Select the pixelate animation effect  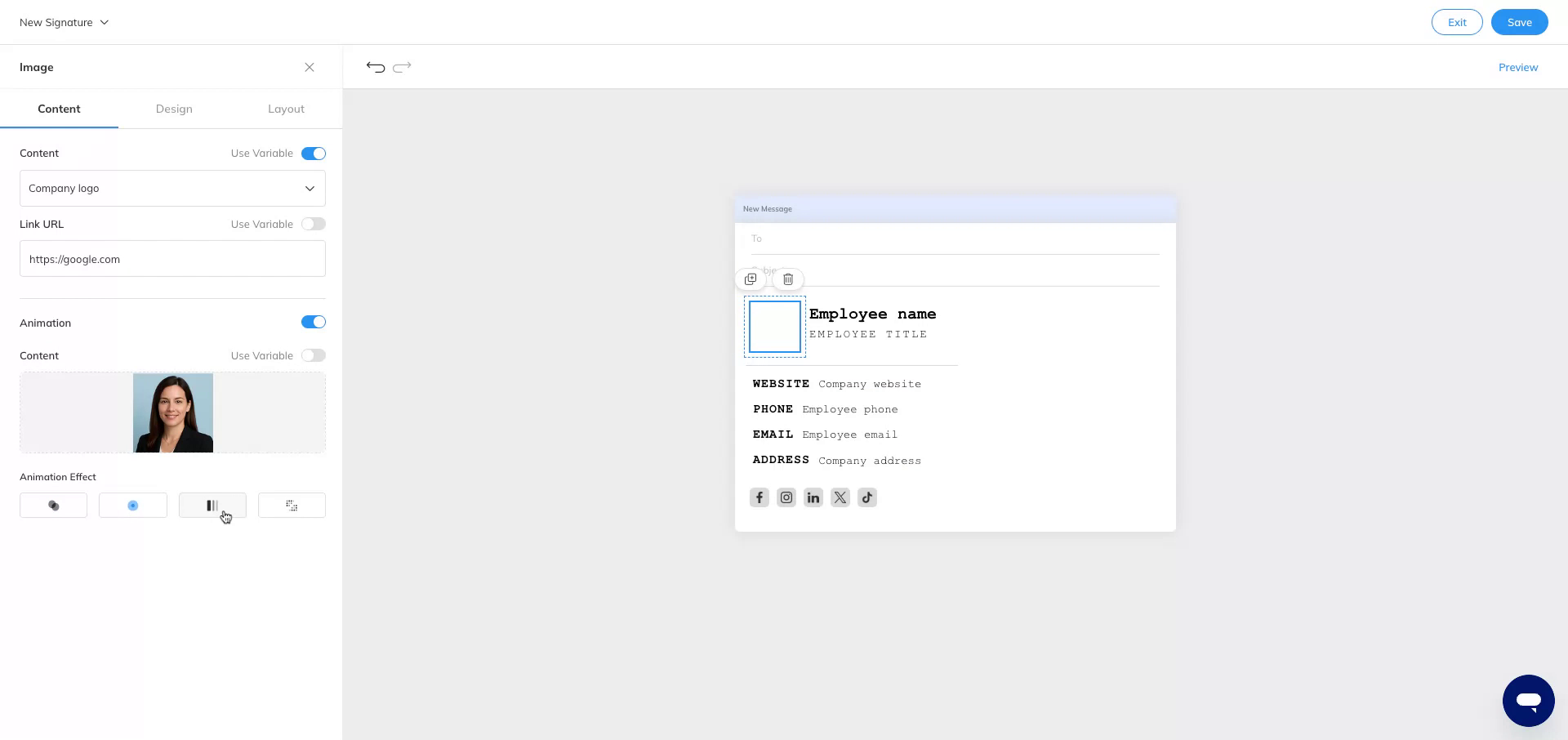point(292,505)
